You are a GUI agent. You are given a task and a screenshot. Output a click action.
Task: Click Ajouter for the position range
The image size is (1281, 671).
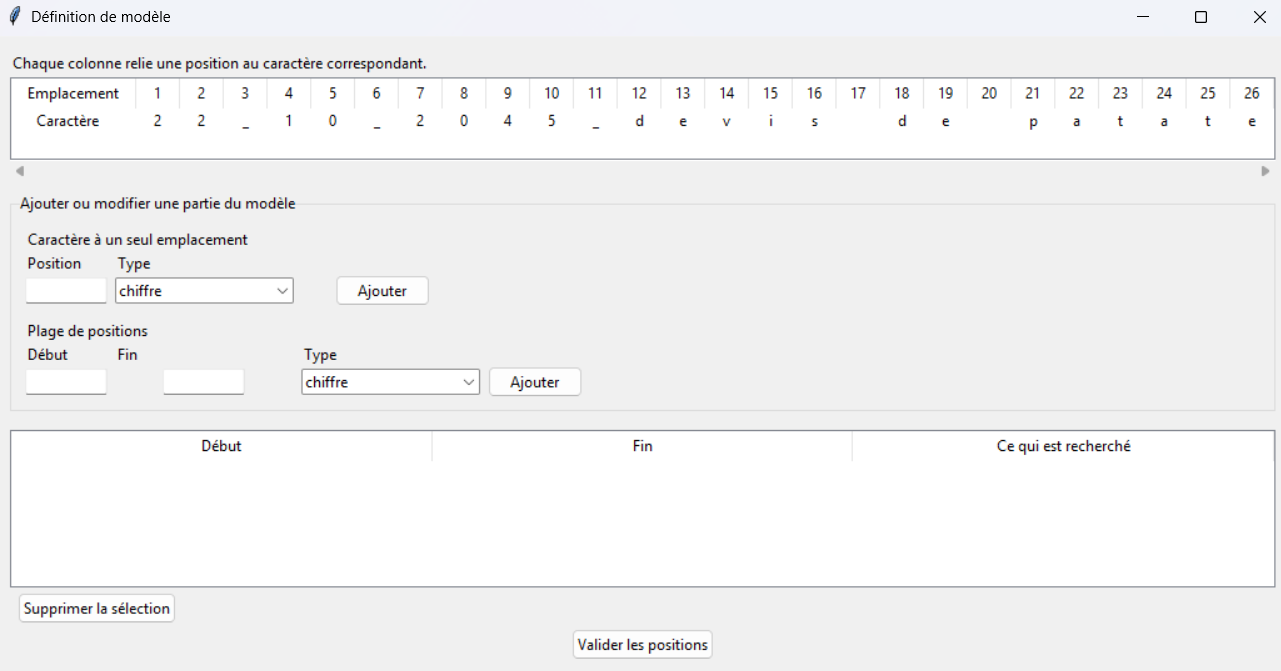click(x=535, y=382)
